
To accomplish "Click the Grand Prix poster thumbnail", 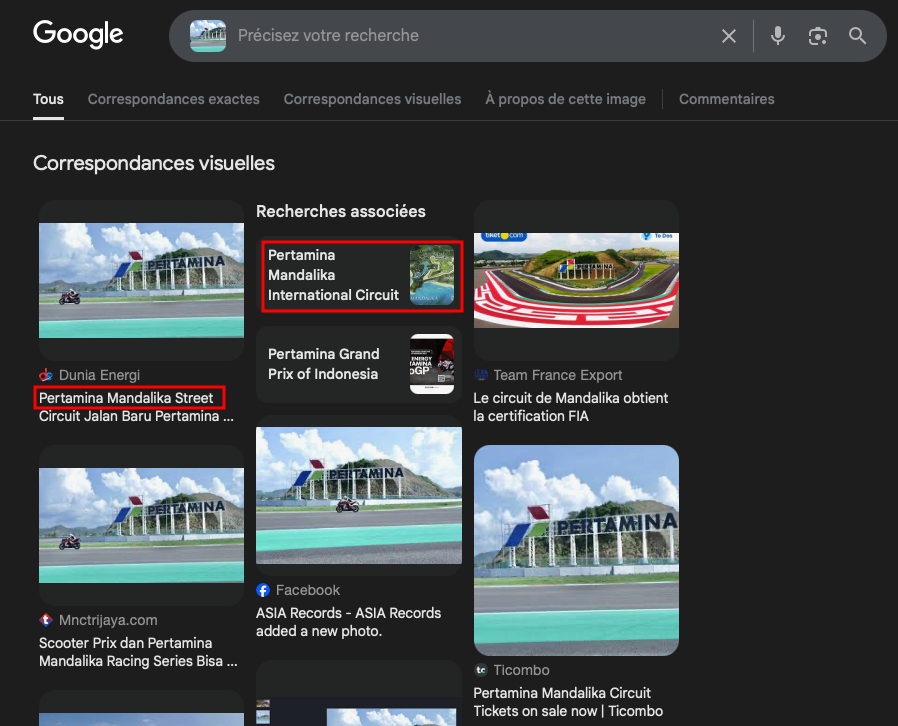I will coord(432,364).
